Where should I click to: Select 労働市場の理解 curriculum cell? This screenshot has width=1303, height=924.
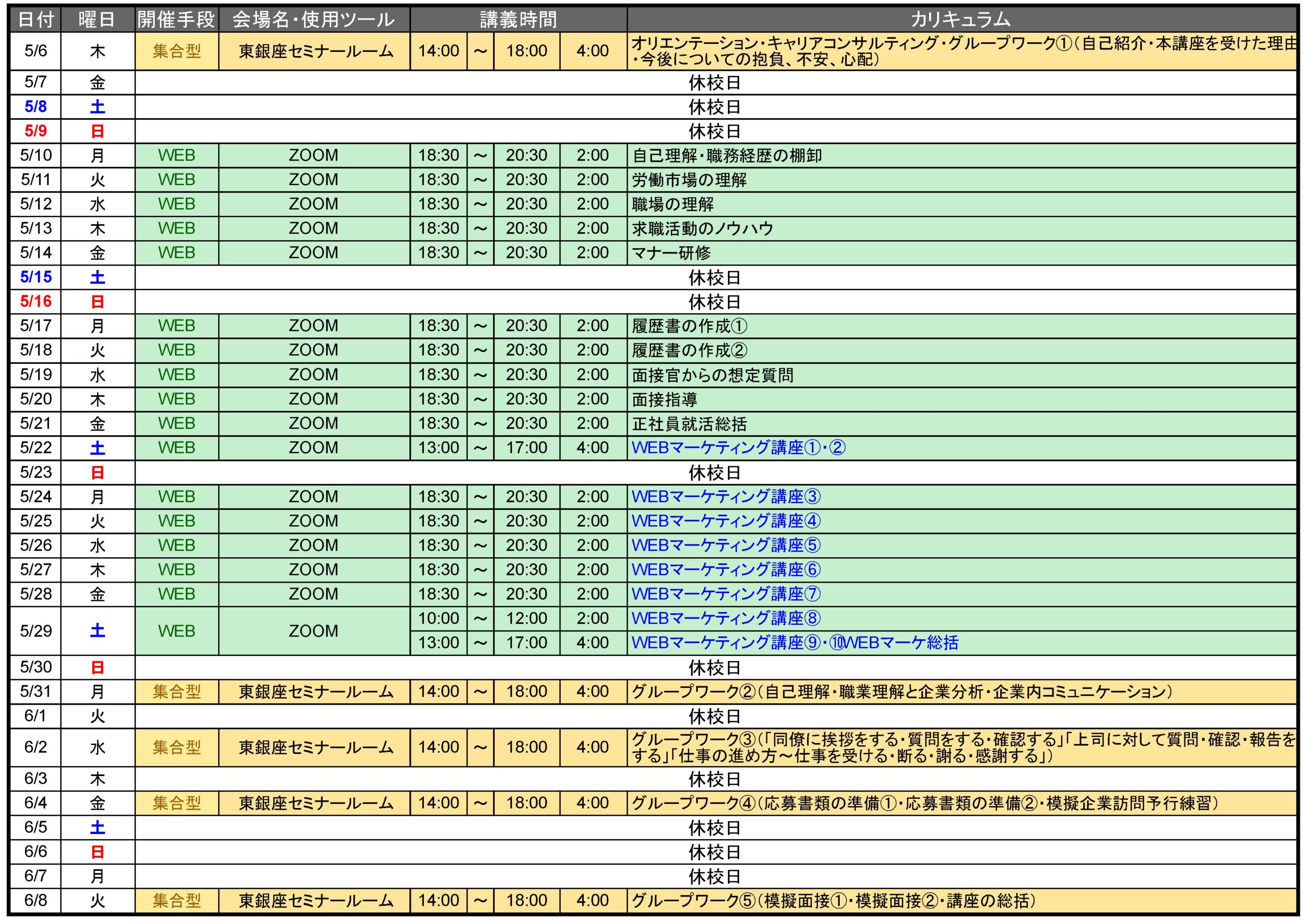point(961,180)
